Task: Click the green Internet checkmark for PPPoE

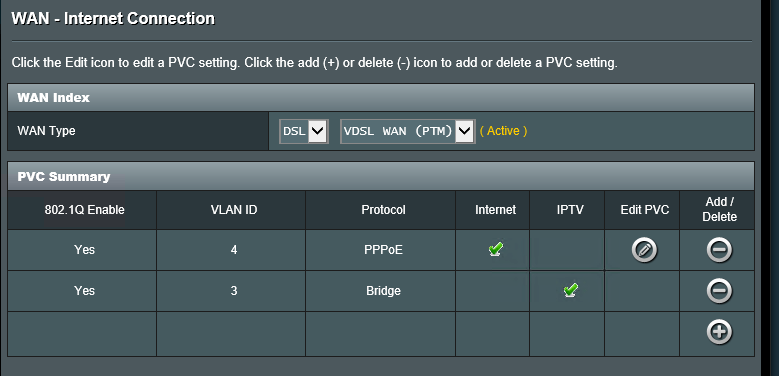Action: tap(495, 249)
